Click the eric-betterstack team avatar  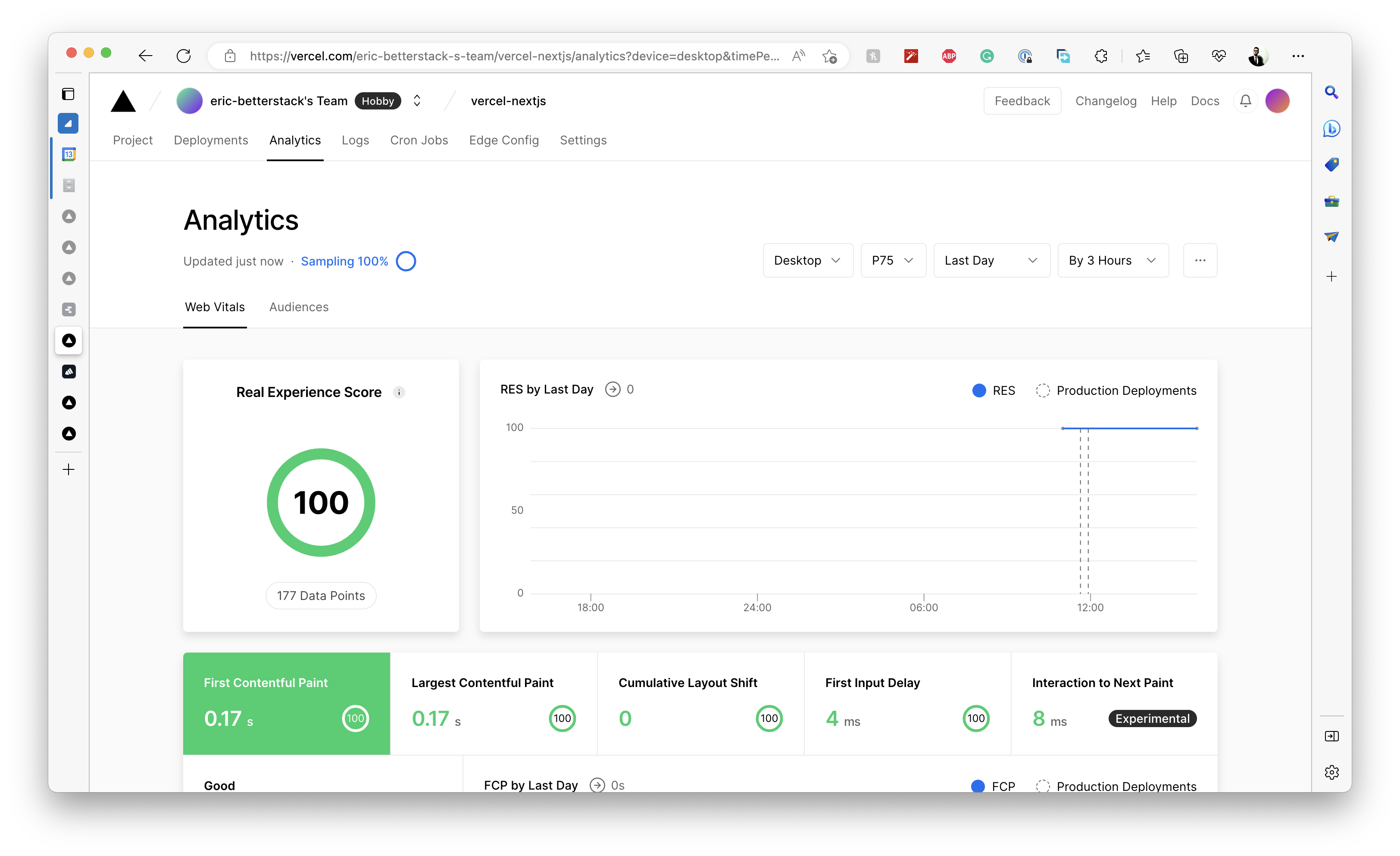189,101
